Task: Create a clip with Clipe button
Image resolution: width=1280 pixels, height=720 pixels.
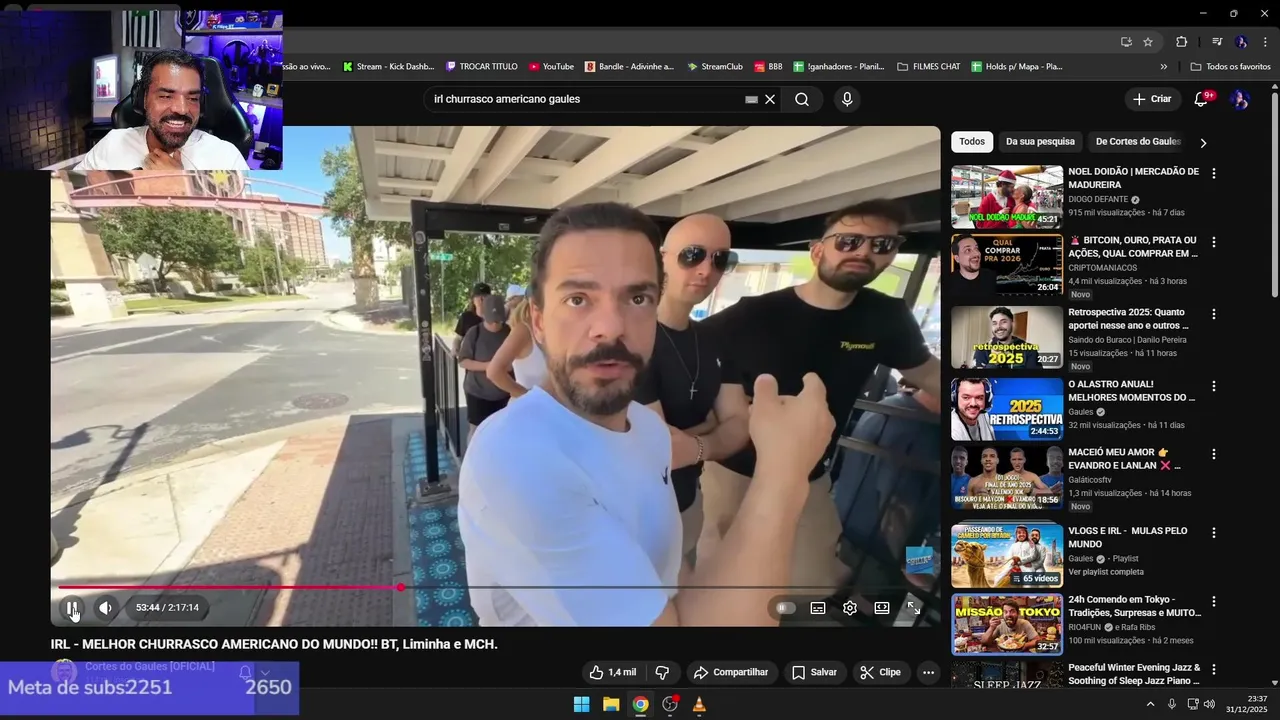Action: click(x=881, y=672)
